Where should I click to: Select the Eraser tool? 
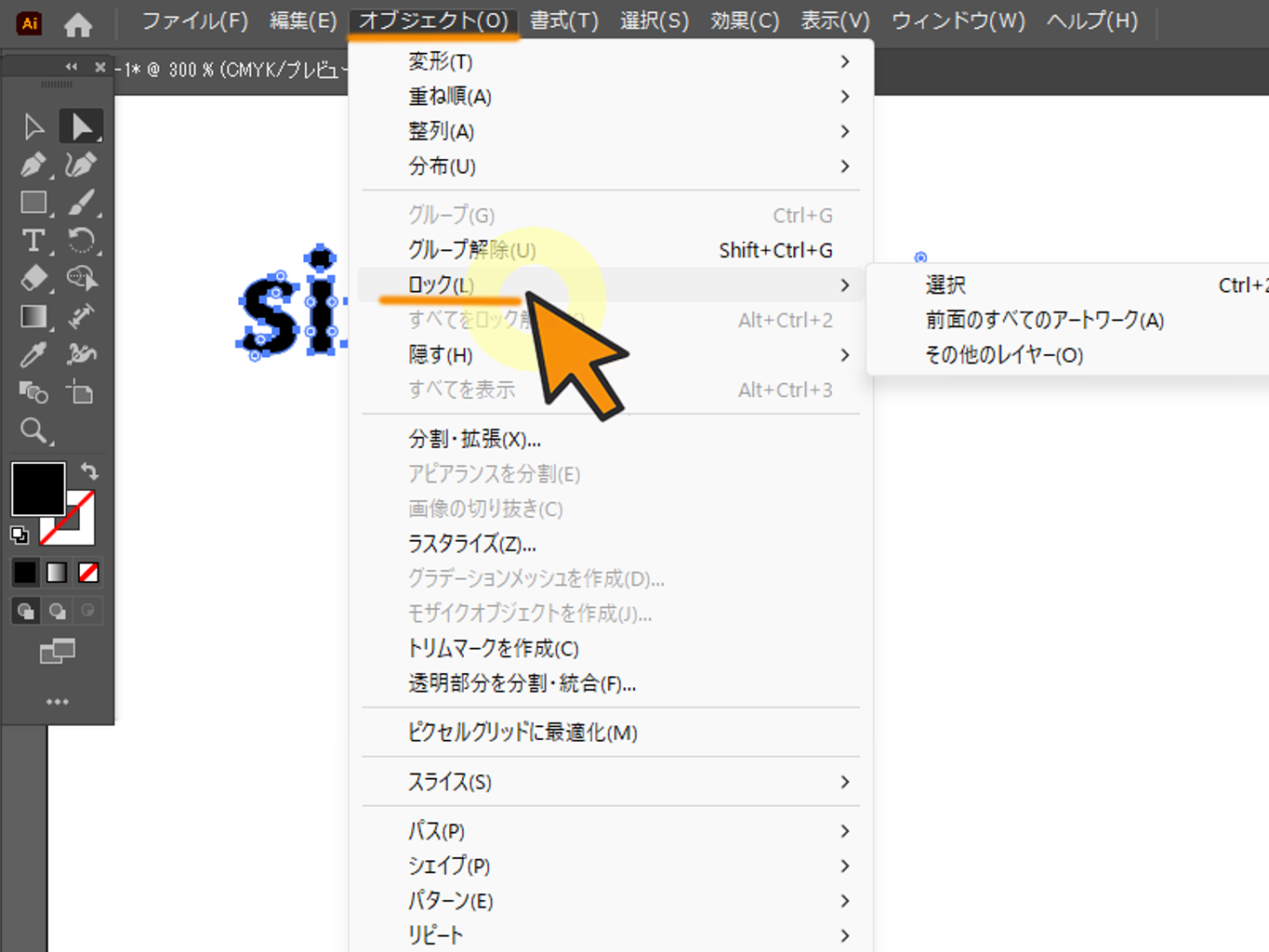(33, 278)
